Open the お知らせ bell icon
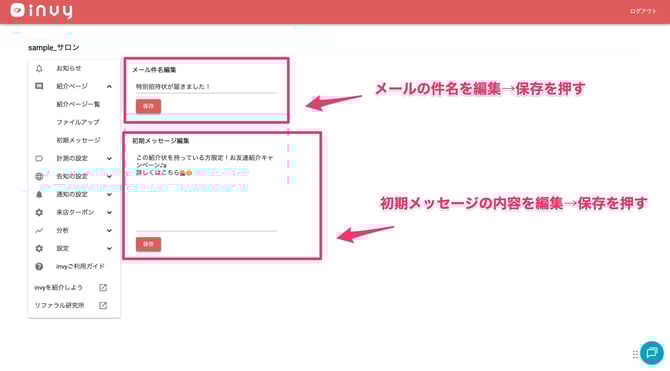670x371 pixels. [x=39, y=68]
